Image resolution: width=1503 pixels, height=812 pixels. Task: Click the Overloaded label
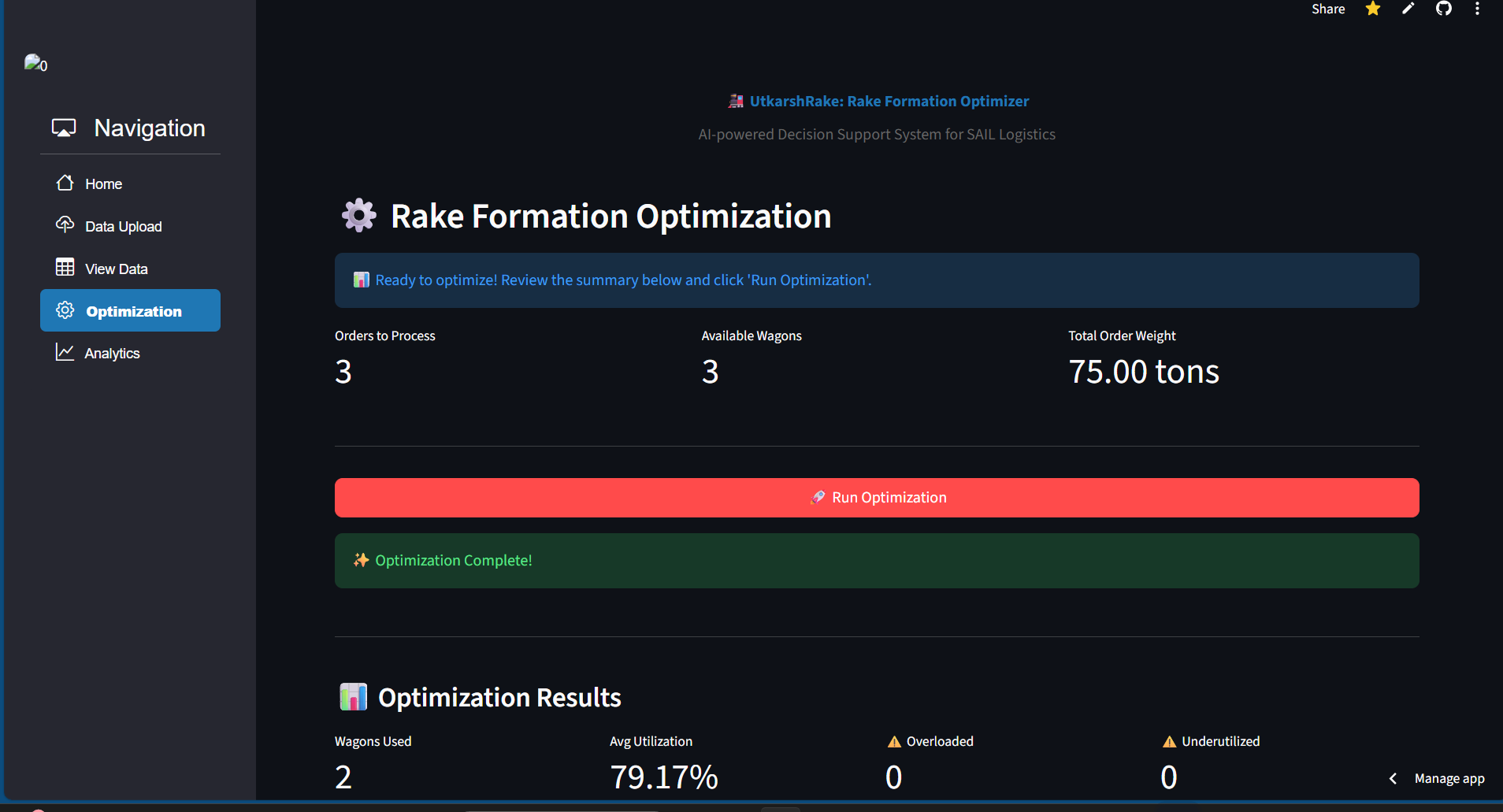point(940,741)
